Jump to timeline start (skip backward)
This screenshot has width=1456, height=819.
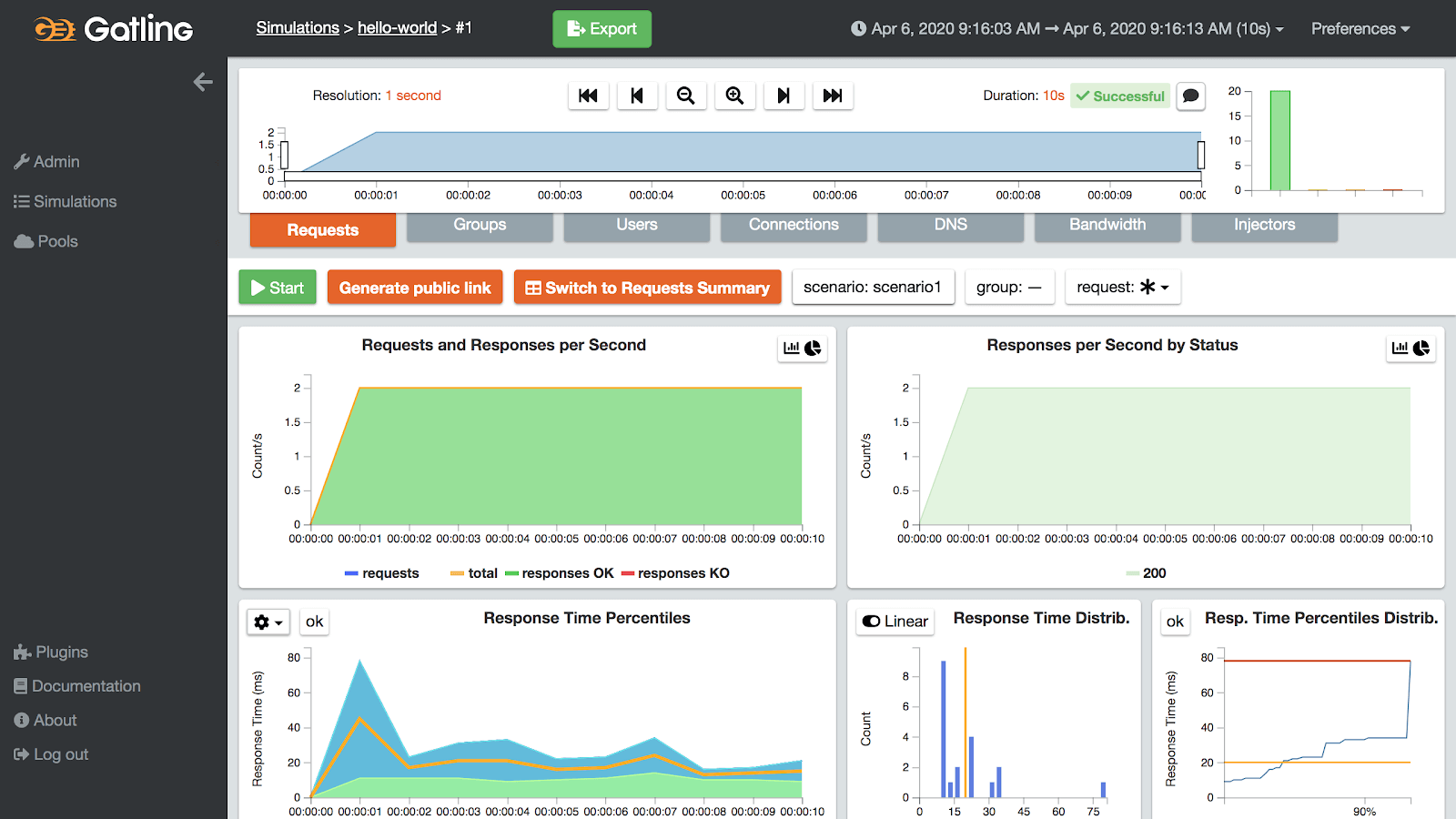(x=588, y=96)
